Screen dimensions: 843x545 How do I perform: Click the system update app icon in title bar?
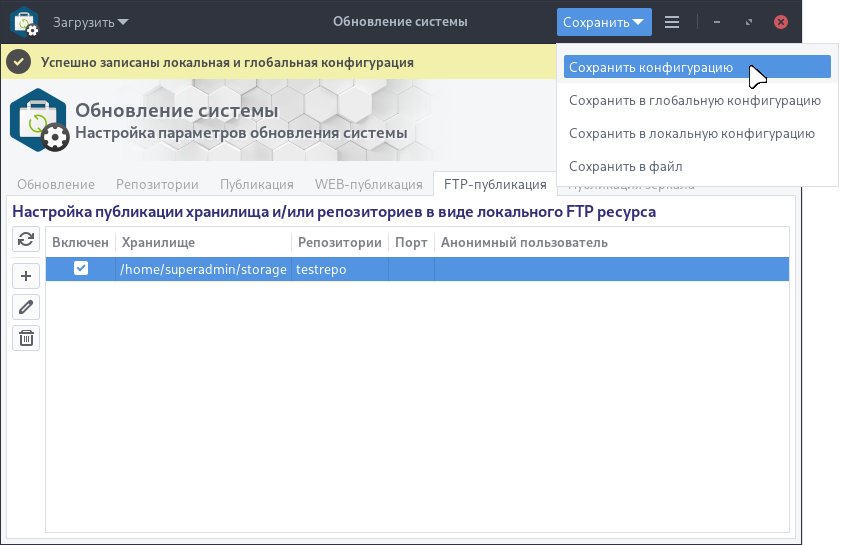click(x=24, y=22)
